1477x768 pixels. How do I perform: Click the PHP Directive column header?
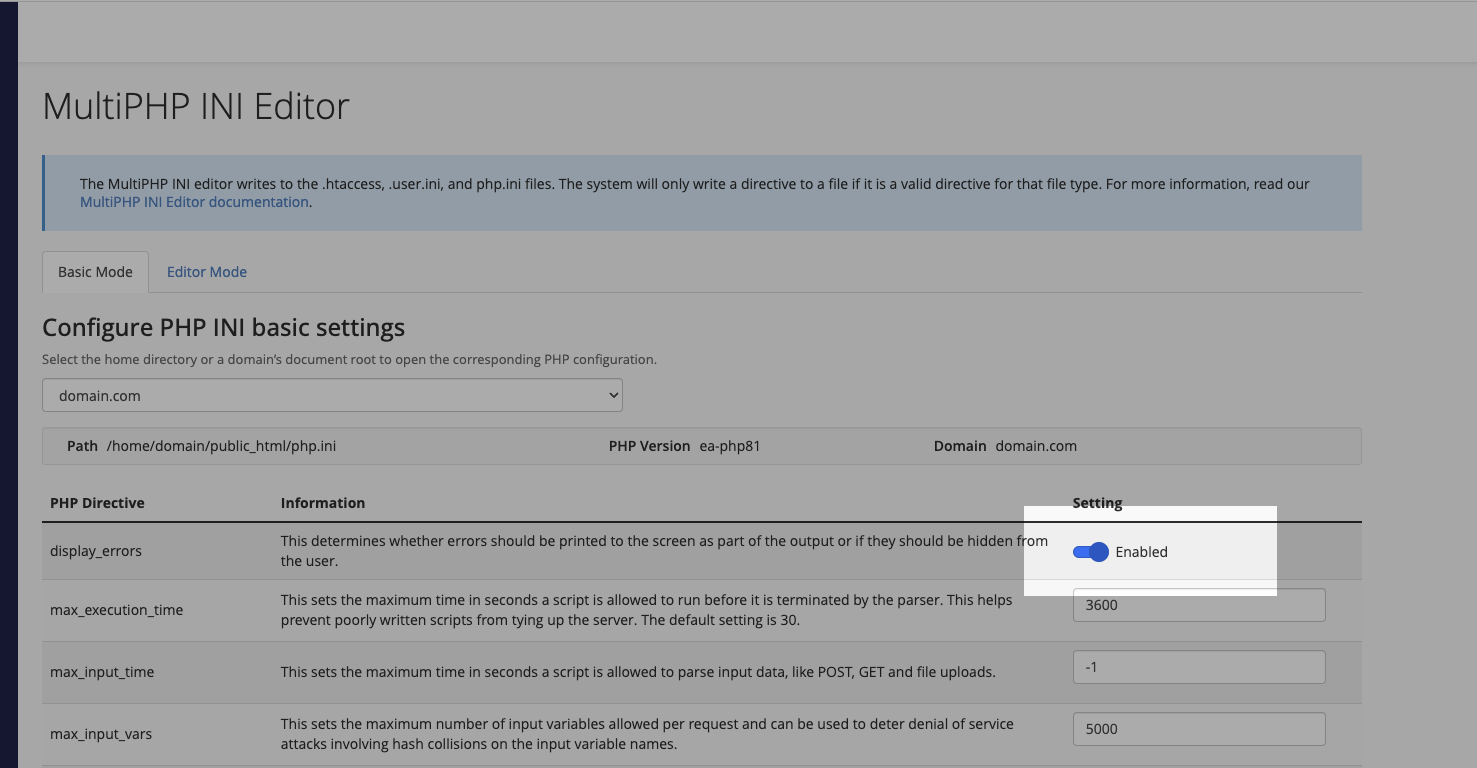click(x=97, y=503)
